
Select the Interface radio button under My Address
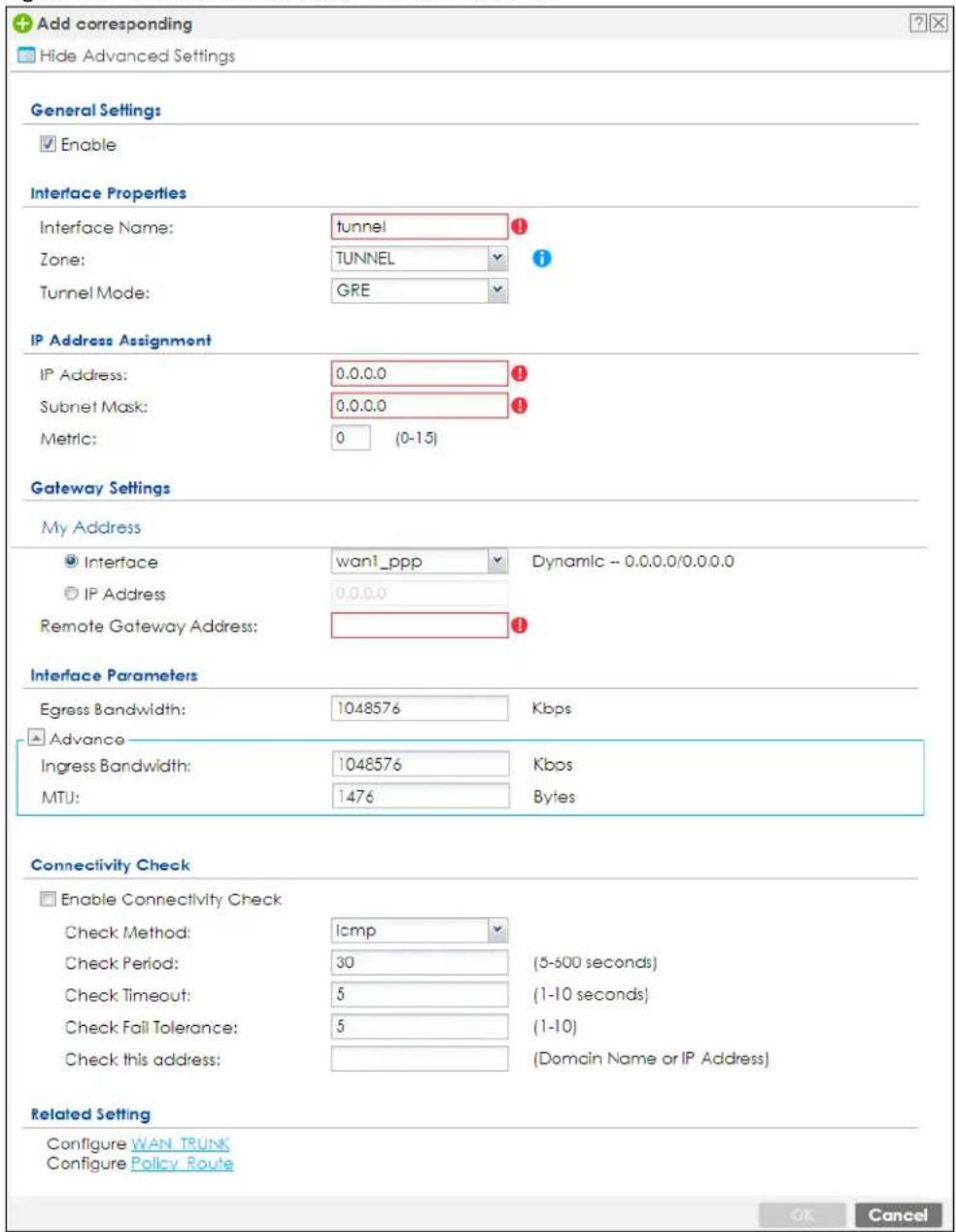click(x=69, y=563)
